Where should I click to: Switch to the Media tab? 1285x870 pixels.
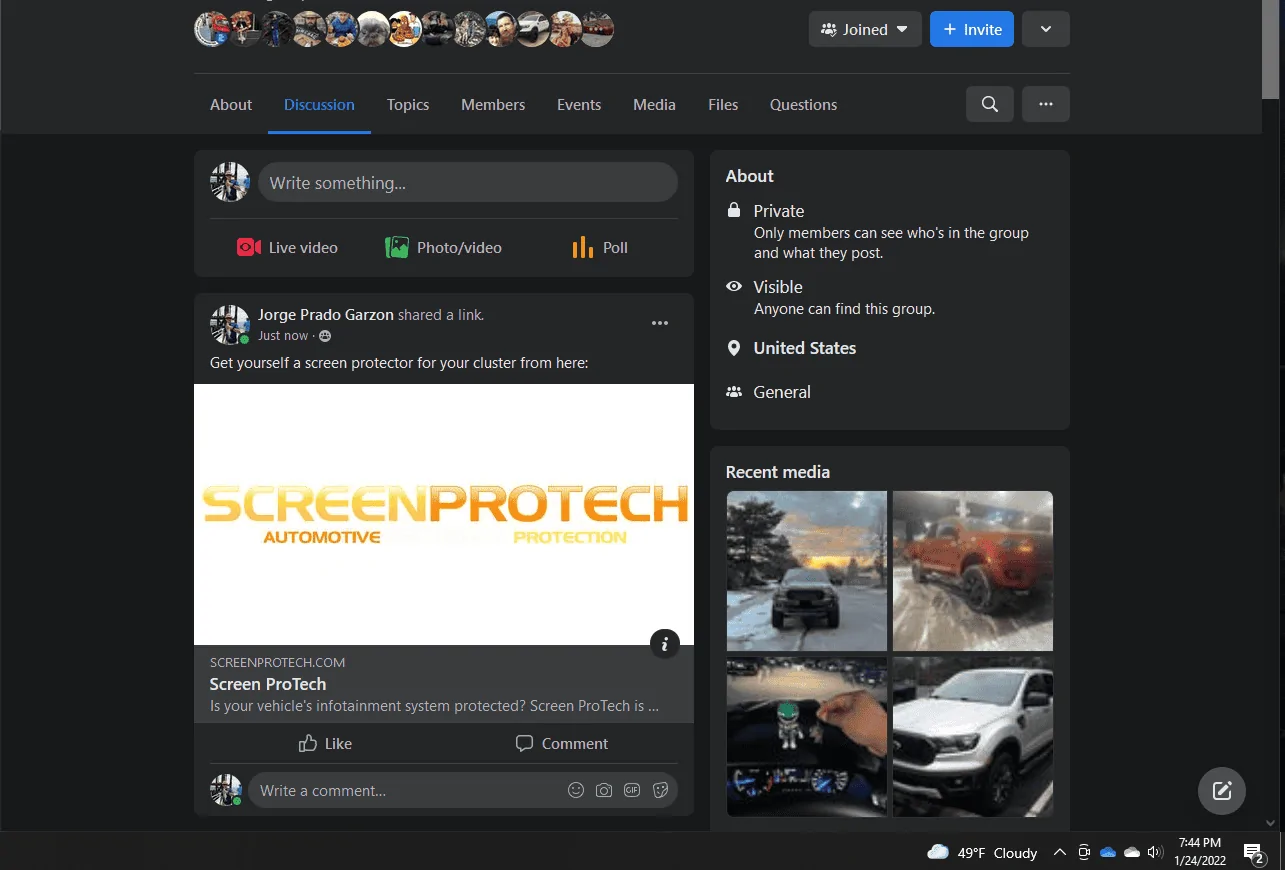(x=654, y=104)
